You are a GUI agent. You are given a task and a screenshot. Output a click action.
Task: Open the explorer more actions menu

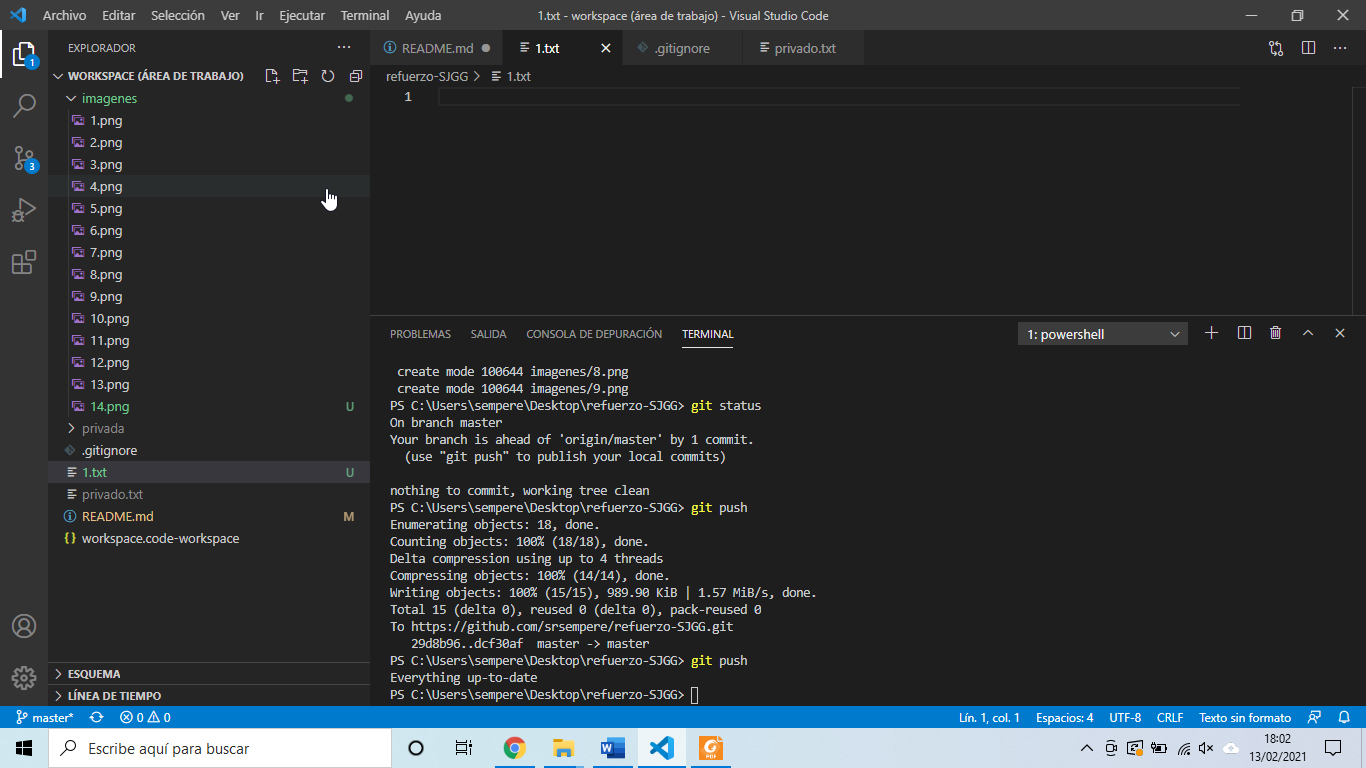(344, 47)
